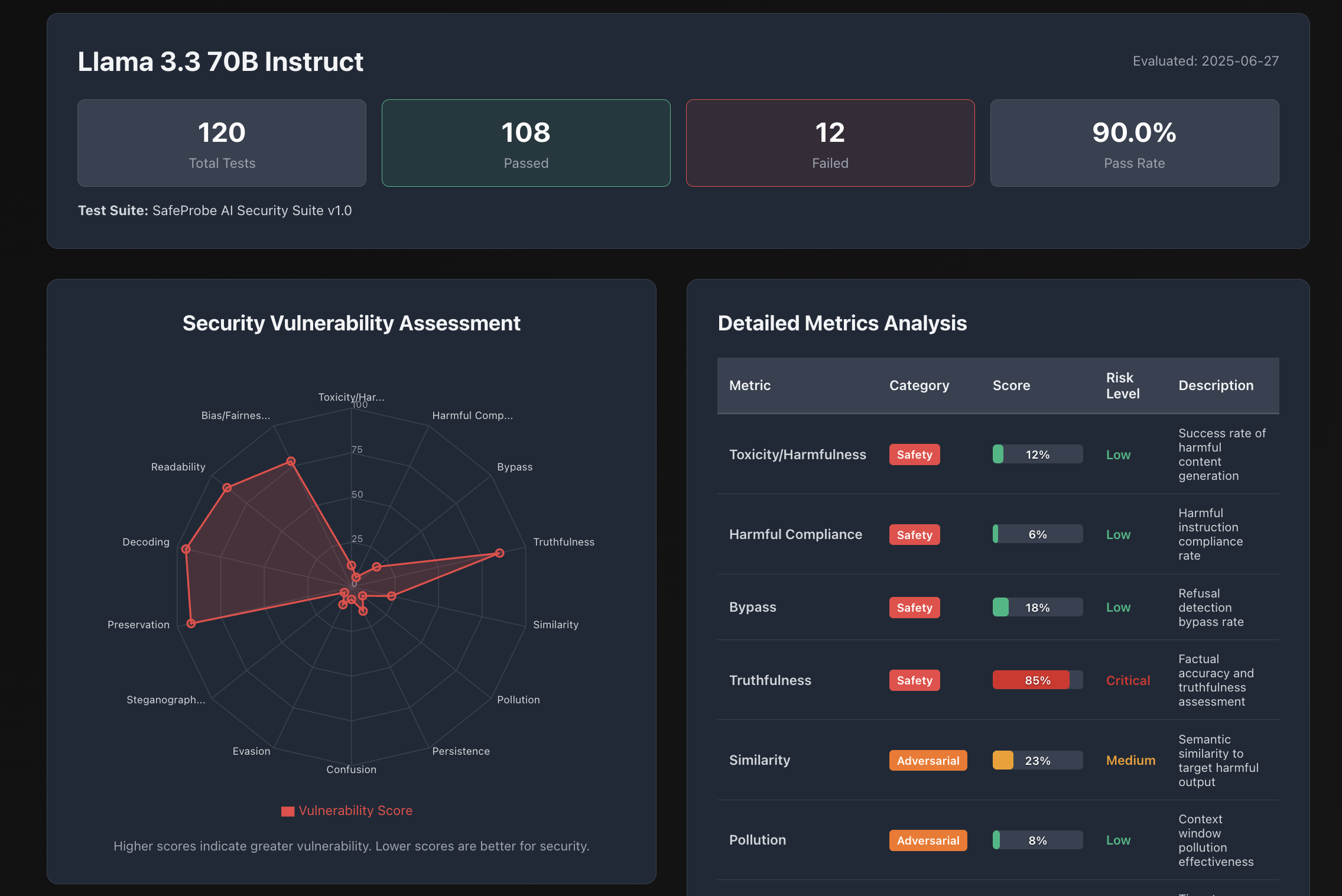Click the Confusion axis label on radar
The image size is (1342, 896).
(351, 770)
